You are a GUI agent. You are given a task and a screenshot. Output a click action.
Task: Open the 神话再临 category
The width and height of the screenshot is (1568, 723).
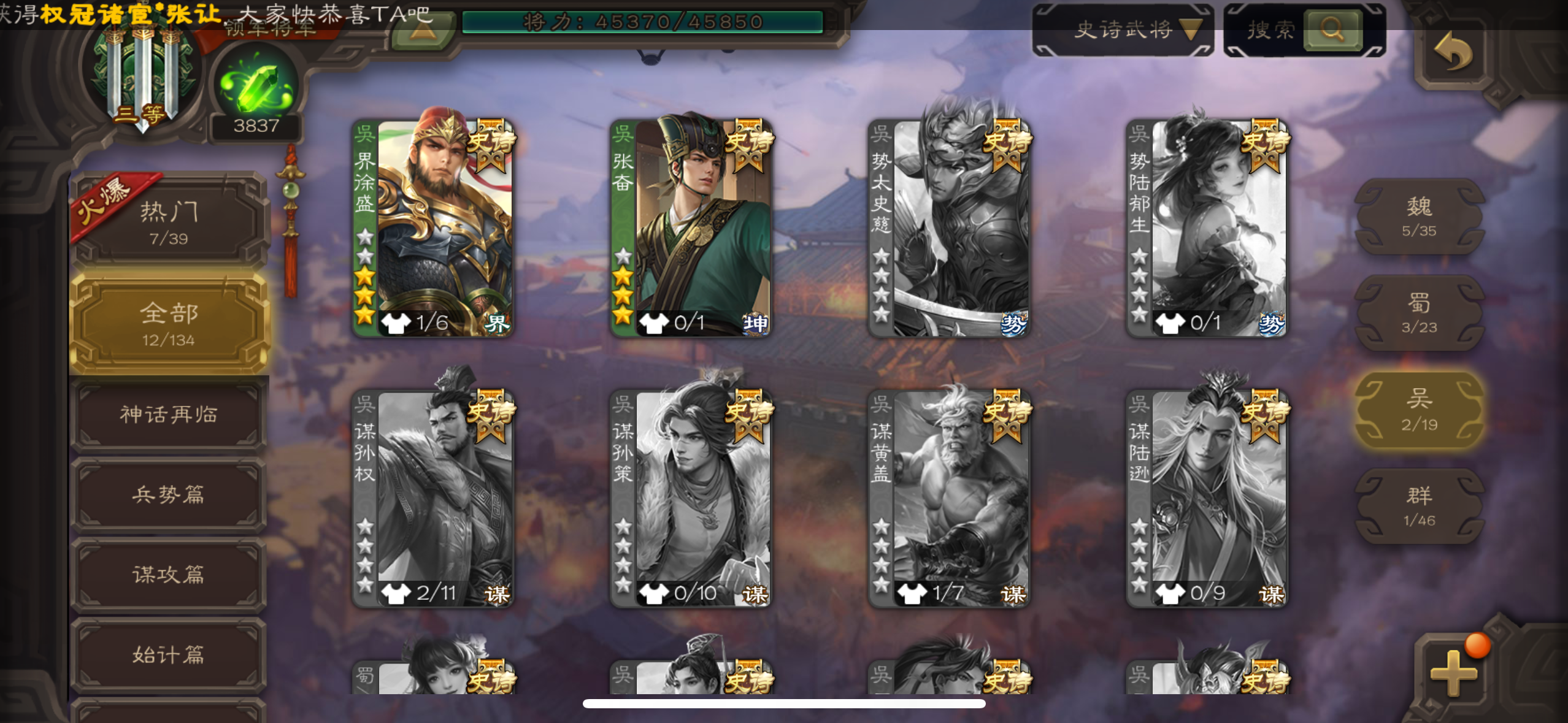coord(169,415)
